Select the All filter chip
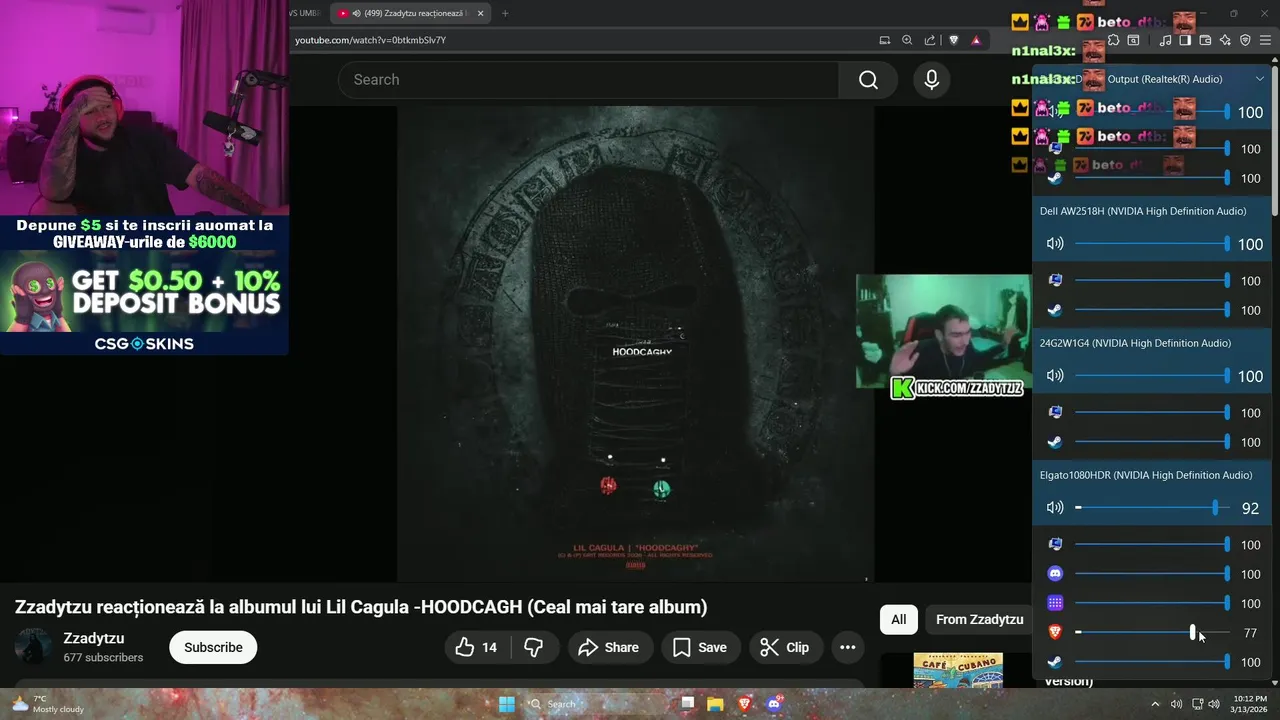Image resolution: width=1280 pixels, height=720 pixels. 898,620
